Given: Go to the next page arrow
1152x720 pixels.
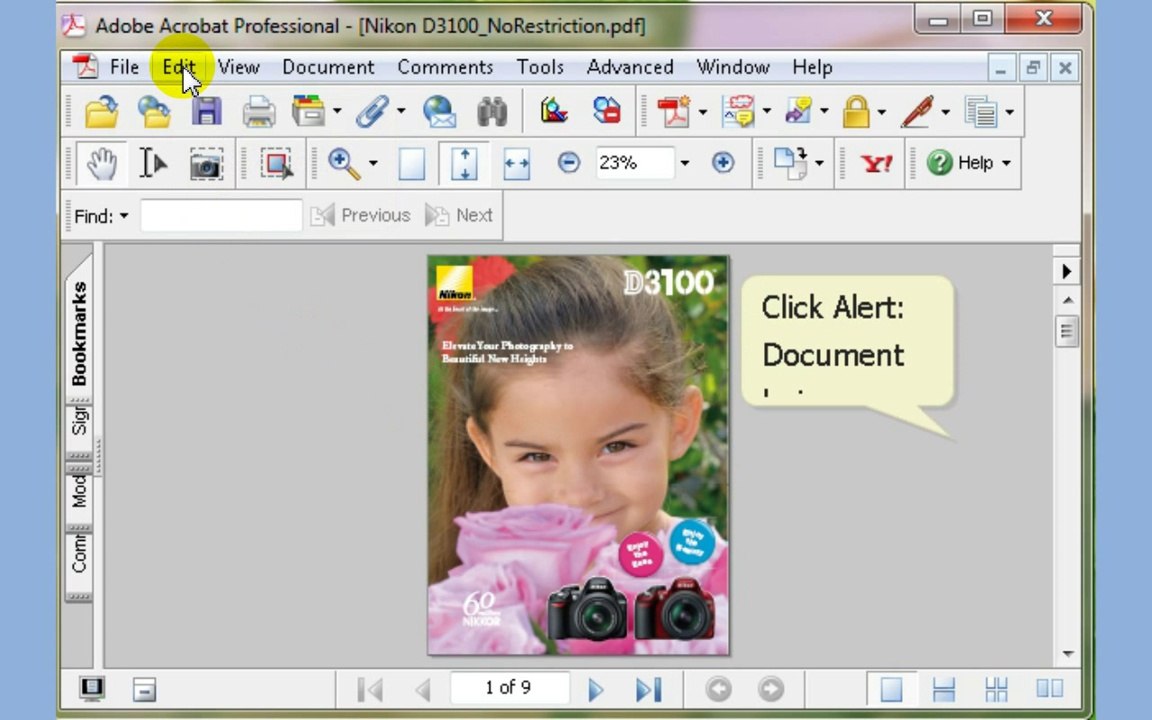Looking at the screenshot, I should click(595, 689).
